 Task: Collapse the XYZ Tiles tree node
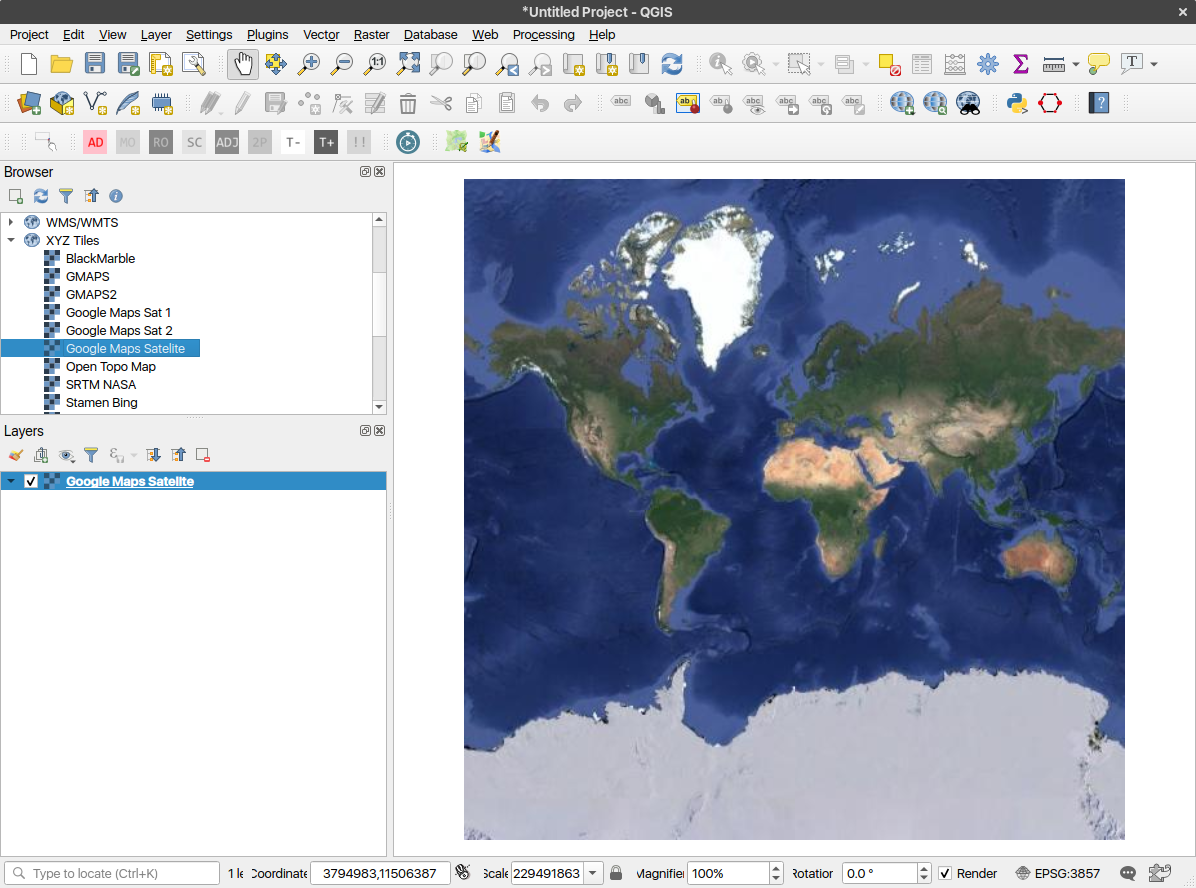point(11,240)
